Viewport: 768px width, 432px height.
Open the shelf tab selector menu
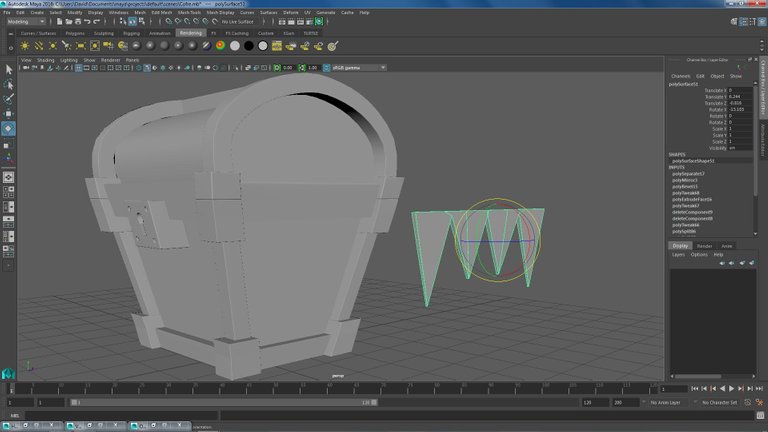click(11, 33)
